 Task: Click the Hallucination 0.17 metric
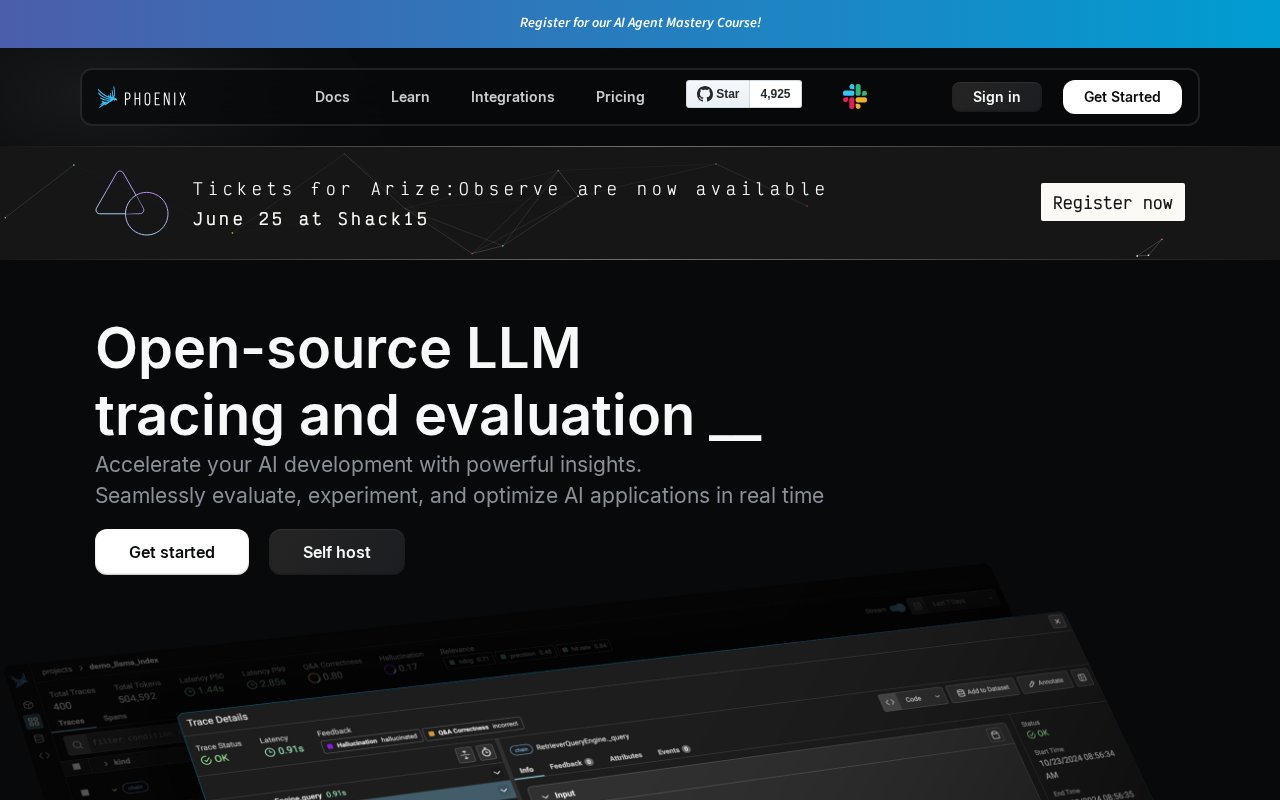point(401,667)
